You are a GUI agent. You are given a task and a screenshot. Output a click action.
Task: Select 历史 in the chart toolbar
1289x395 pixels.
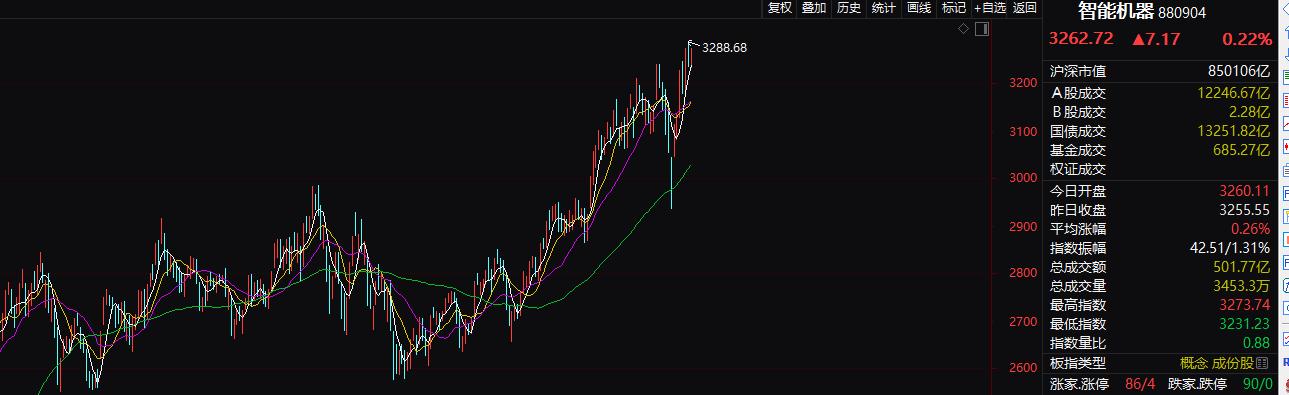pyautogui.click(x=849, y=8)
